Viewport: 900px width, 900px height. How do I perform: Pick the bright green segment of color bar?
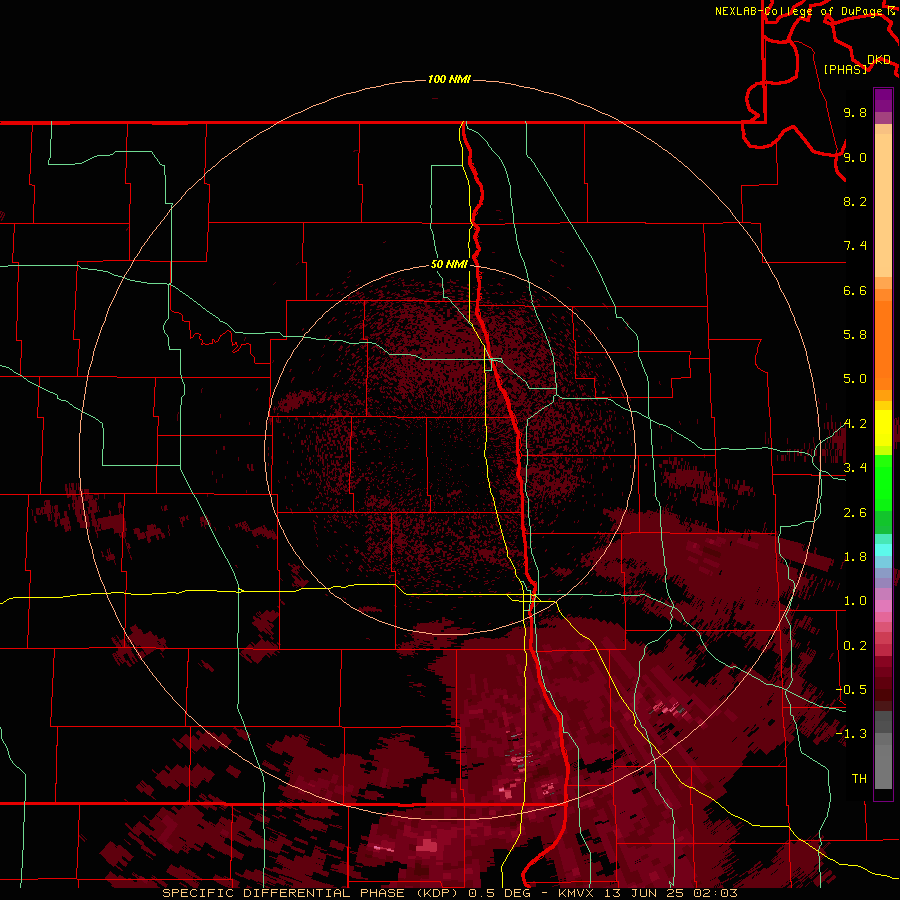click(x=883, y=482)
